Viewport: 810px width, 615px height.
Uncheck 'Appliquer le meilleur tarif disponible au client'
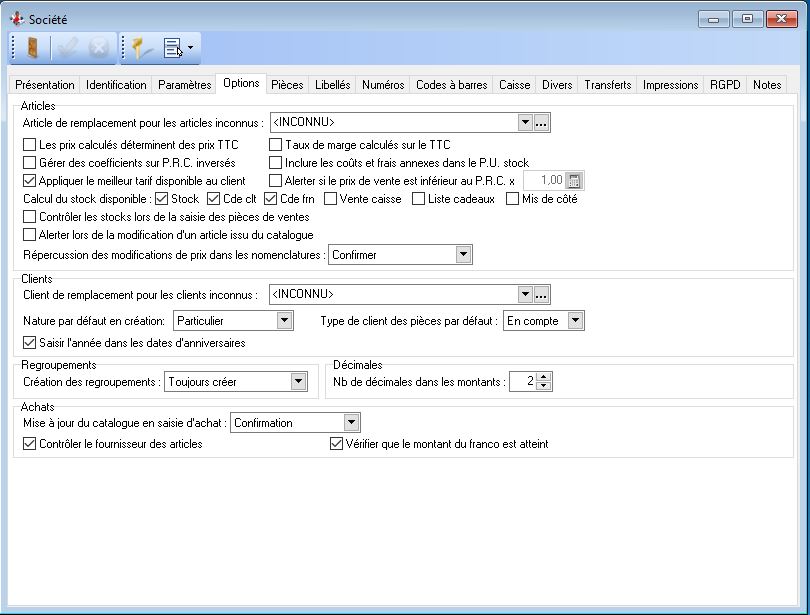point(29,181)
